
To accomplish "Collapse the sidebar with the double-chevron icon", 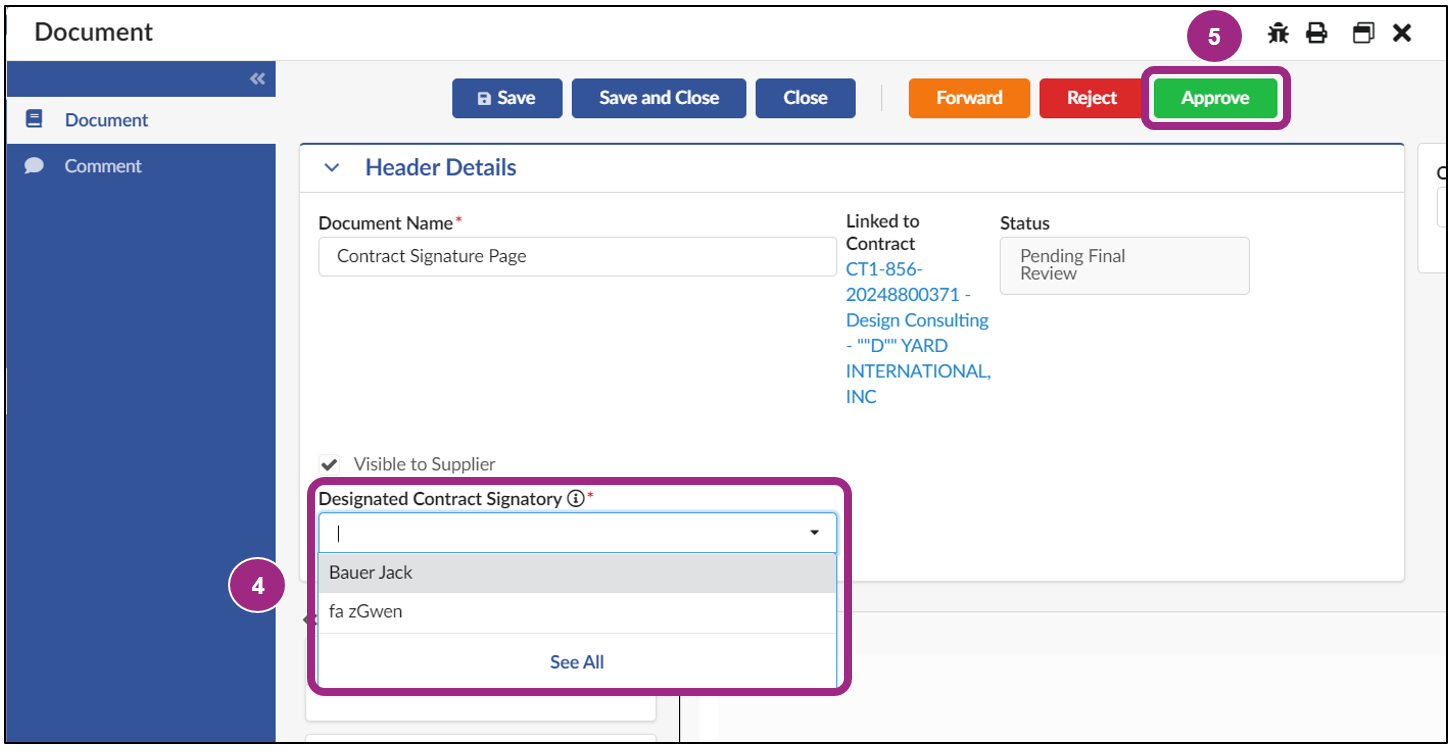I will click(257, 78).
